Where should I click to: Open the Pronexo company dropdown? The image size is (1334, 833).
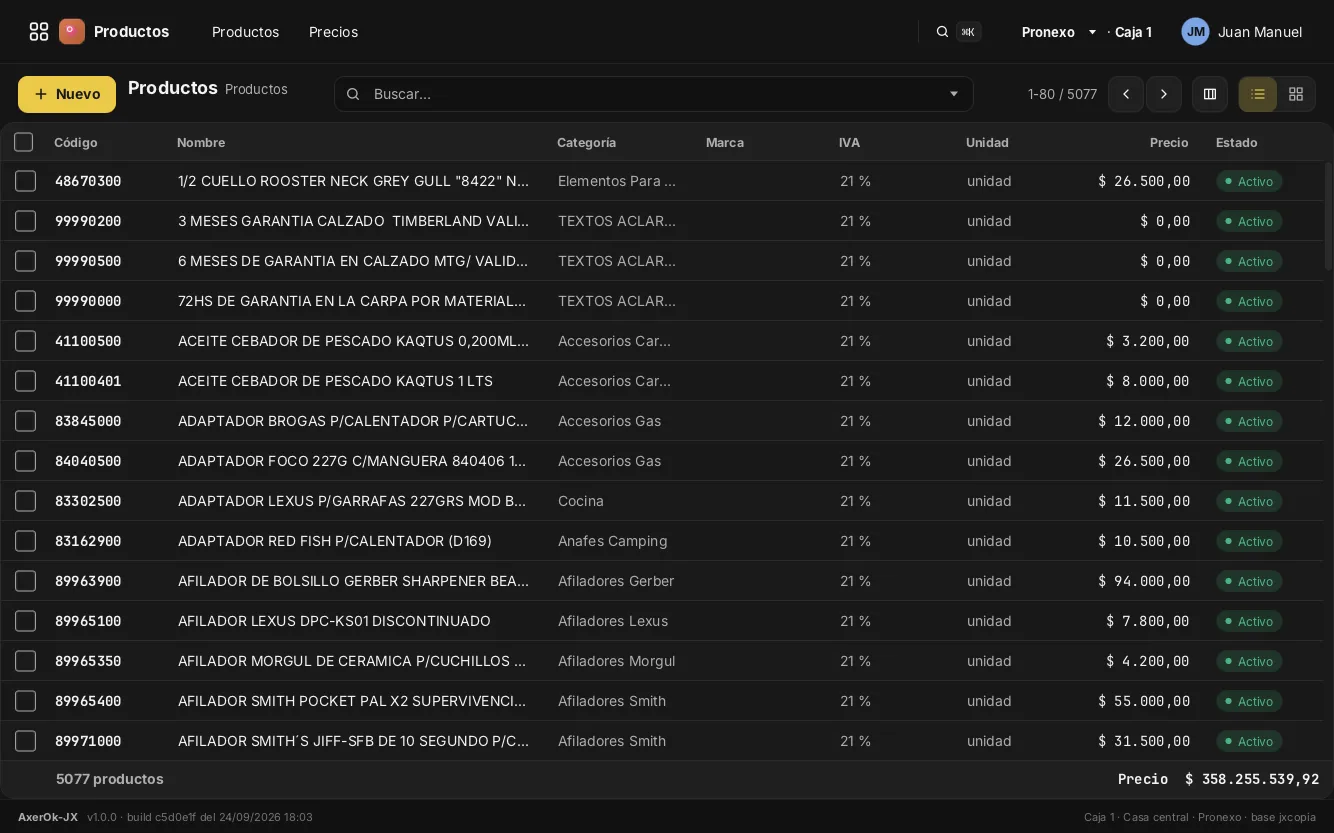click(1060, 32)
